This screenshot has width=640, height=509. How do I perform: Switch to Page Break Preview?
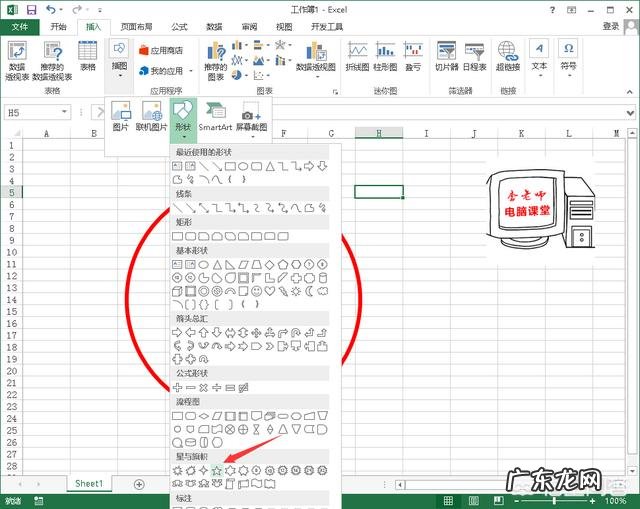(x=499, y=500)
